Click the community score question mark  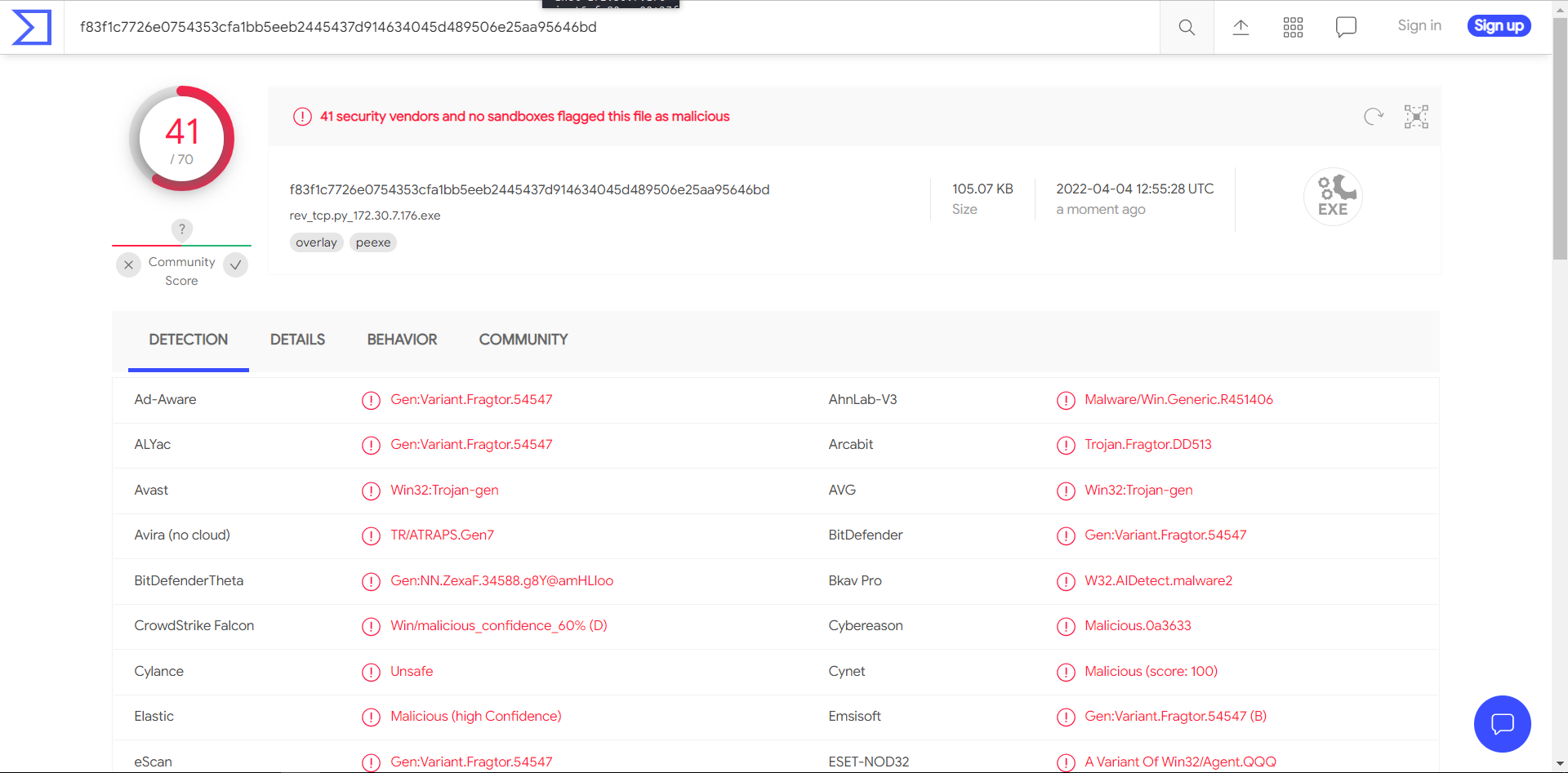tap(182, 229)
